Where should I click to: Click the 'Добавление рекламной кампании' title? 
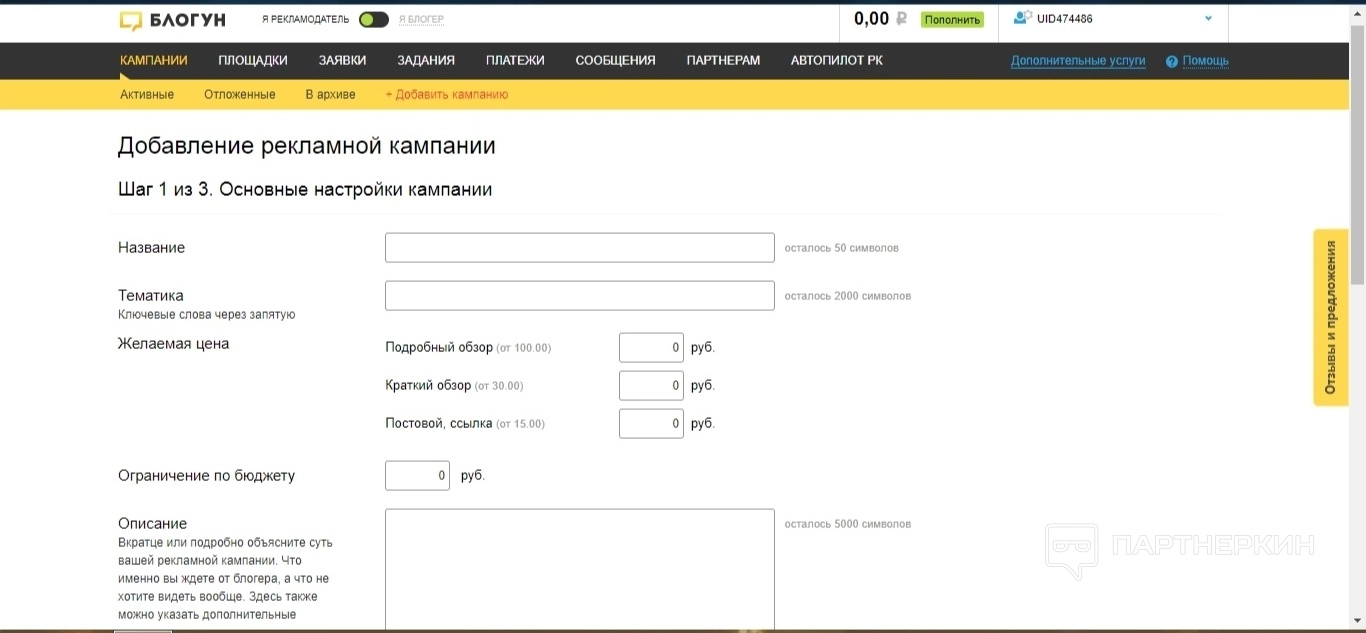(307, 146)
